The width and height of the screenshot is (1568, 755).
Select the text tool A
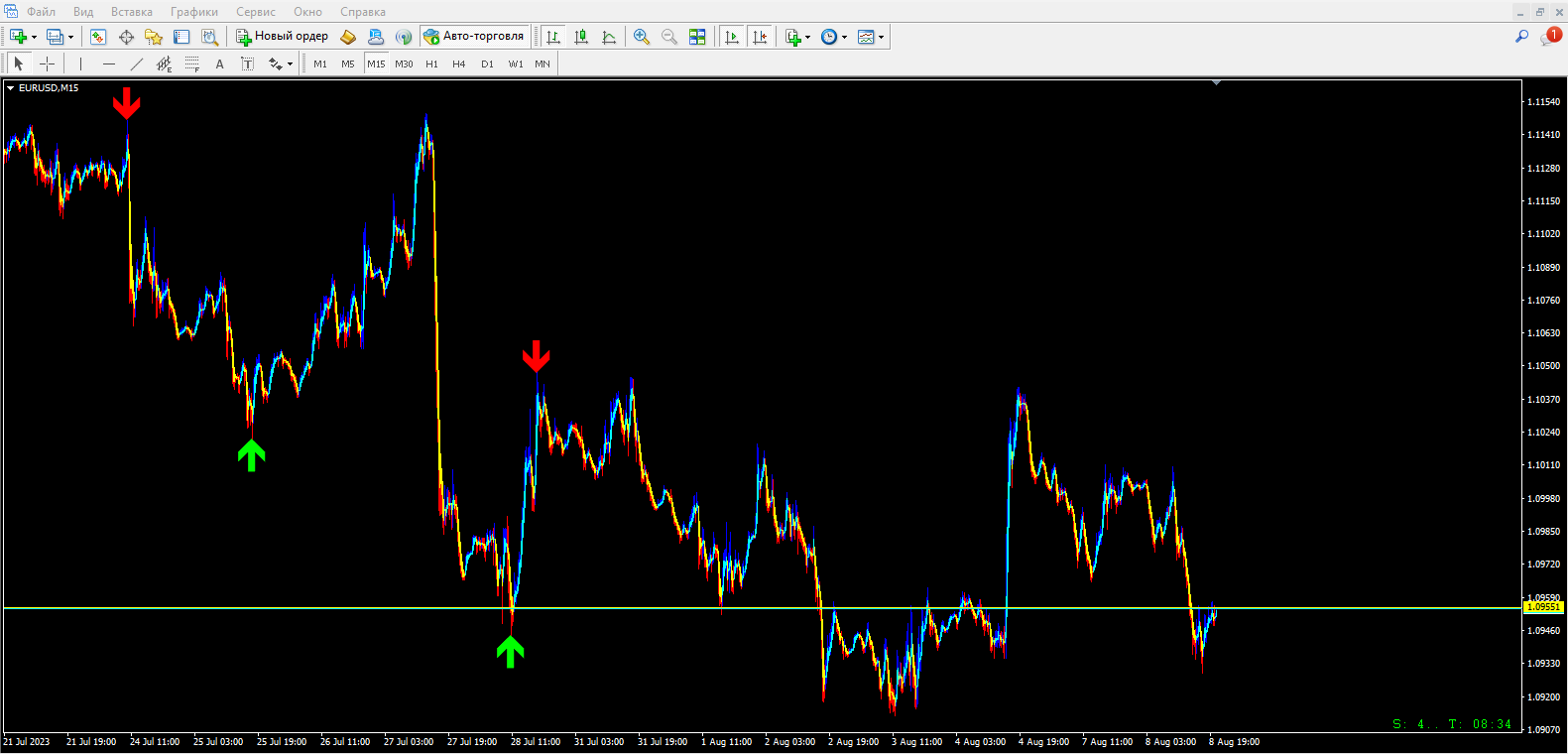point(220,63)
